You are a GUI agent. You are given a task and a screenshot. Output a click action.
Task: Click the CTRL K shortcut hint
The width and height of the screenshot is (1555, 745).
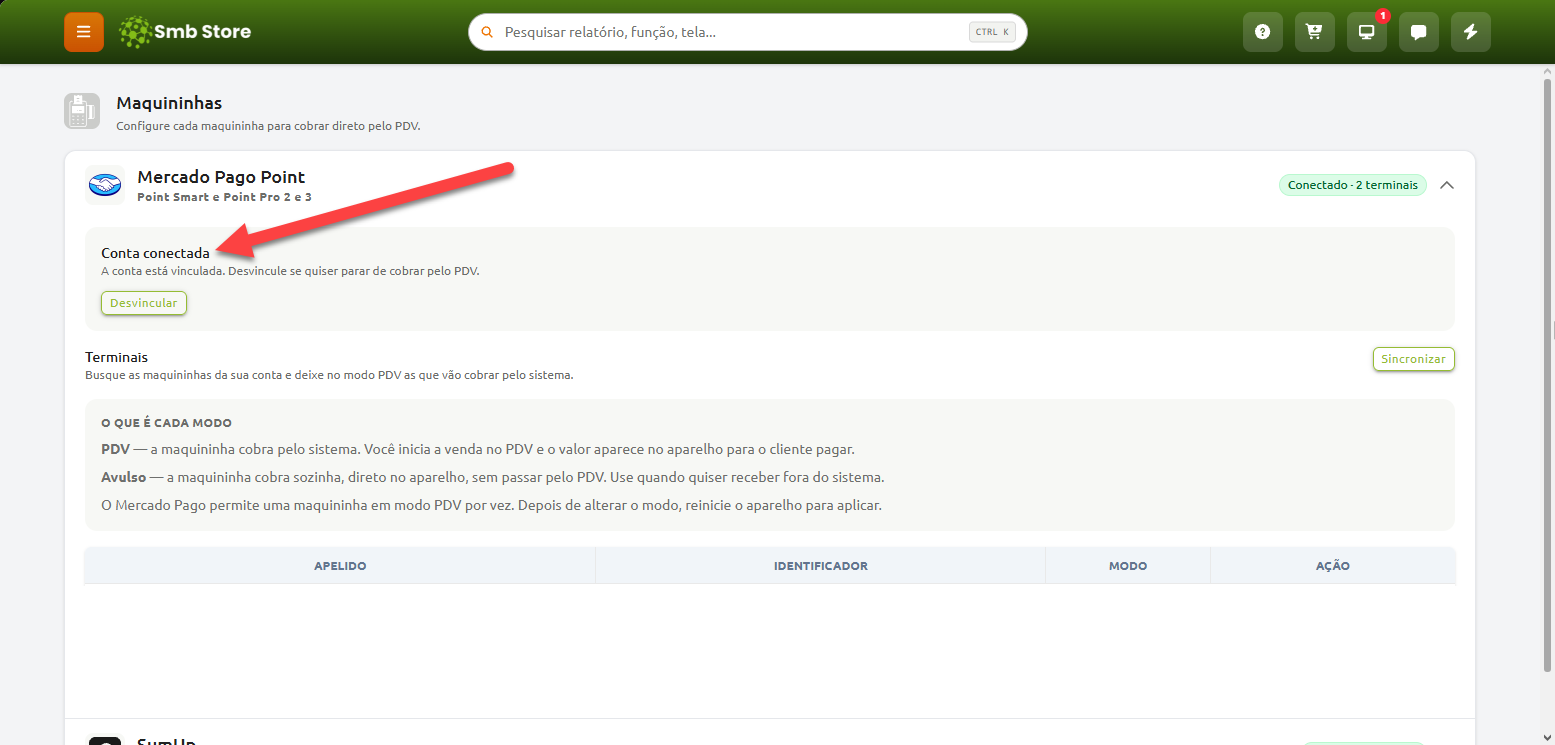pyautogui.click(x=992, y=32)
